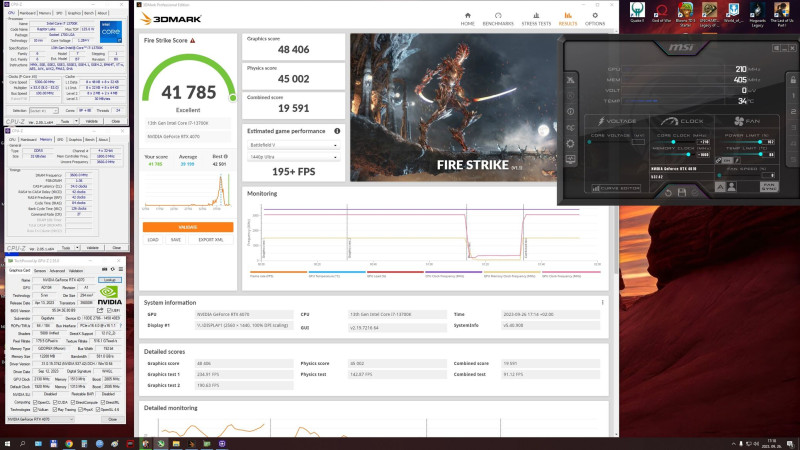Screen dimensions: 800x450
Task: Open the 1440p Ultra resolution dropdown
Action: tap(293, 157)
